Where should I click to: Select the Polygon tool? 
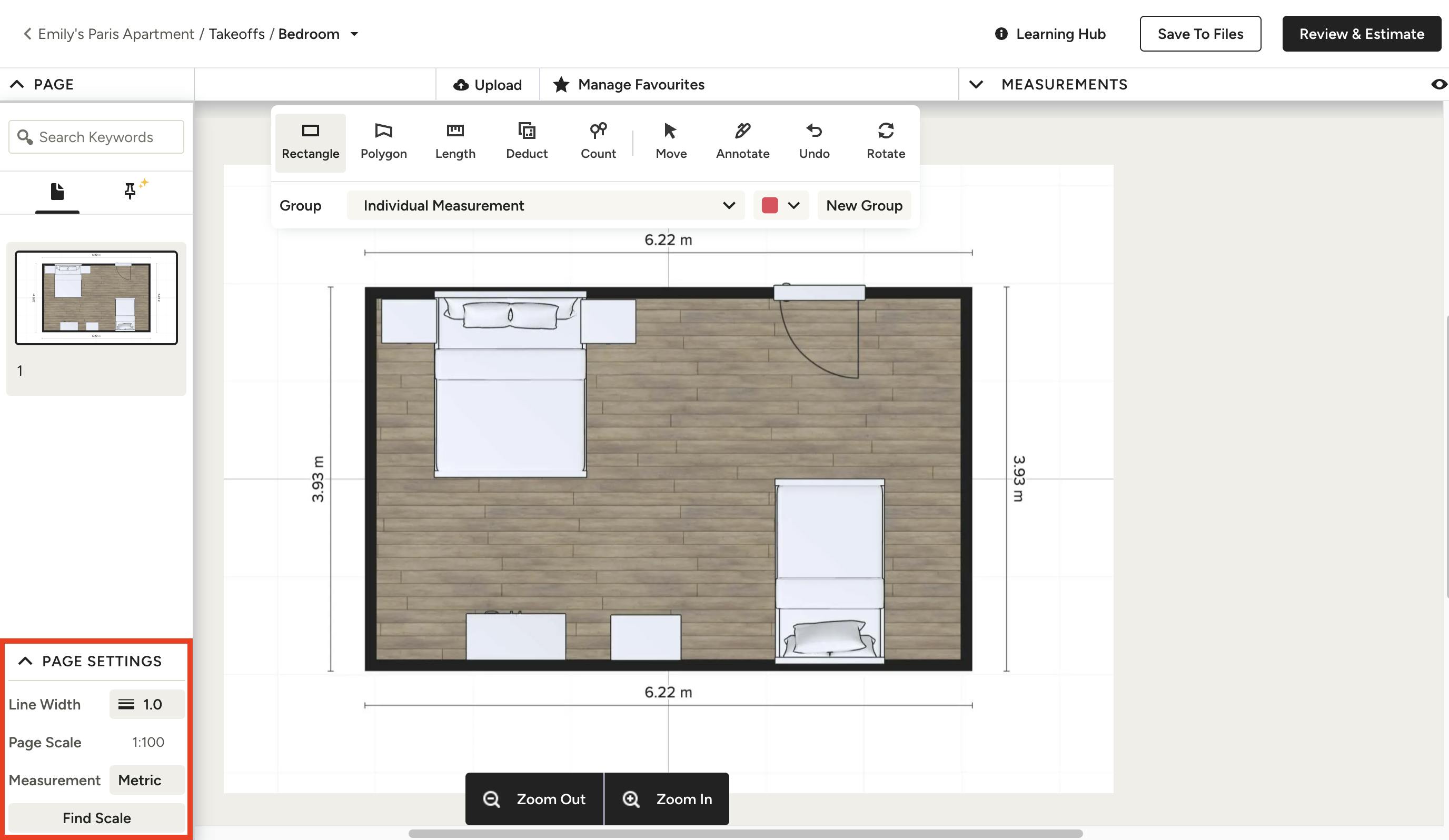383,142
